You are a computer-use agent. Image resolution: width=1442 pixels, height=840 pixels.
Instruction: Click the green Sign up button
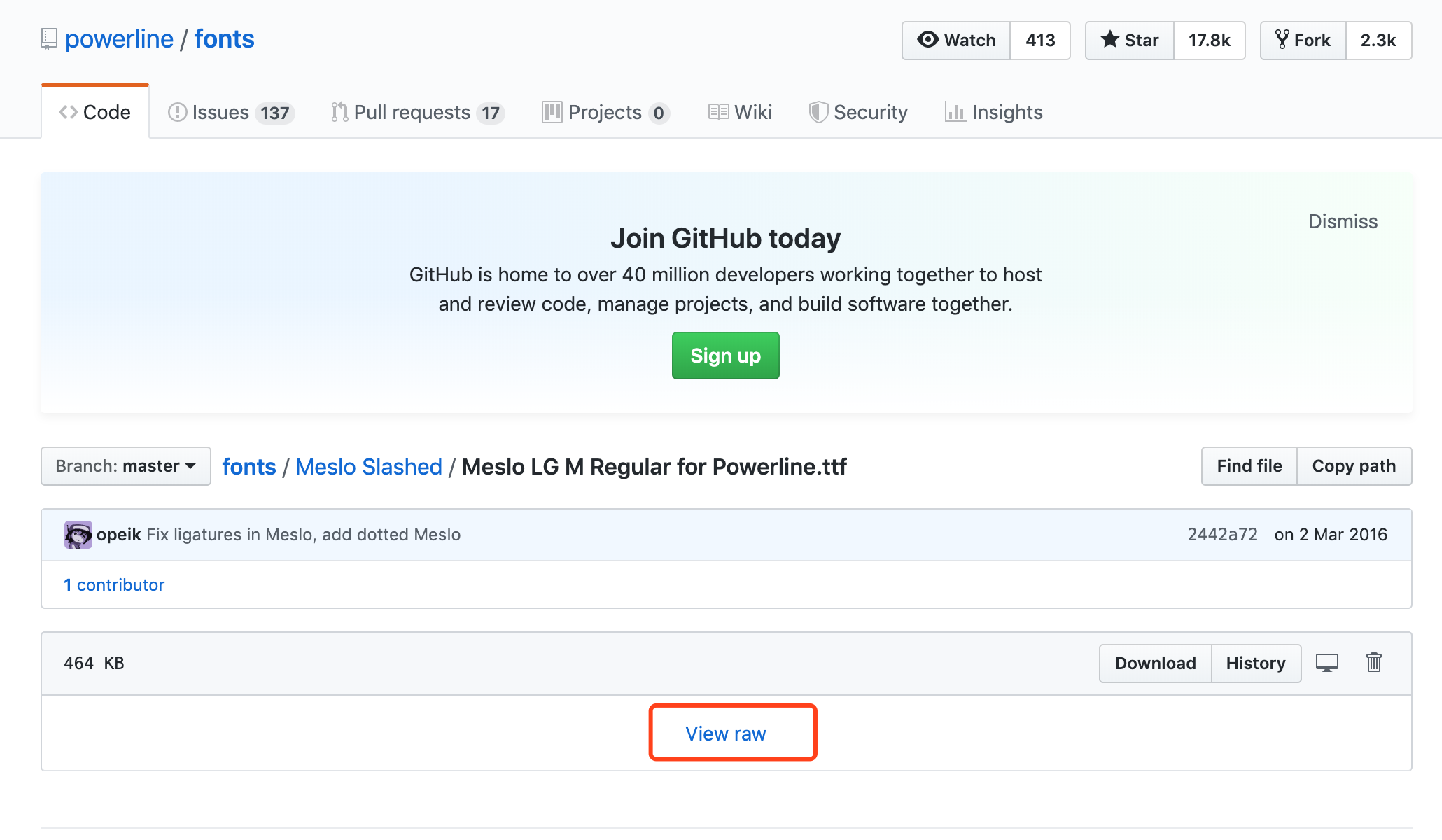(725, 356)
